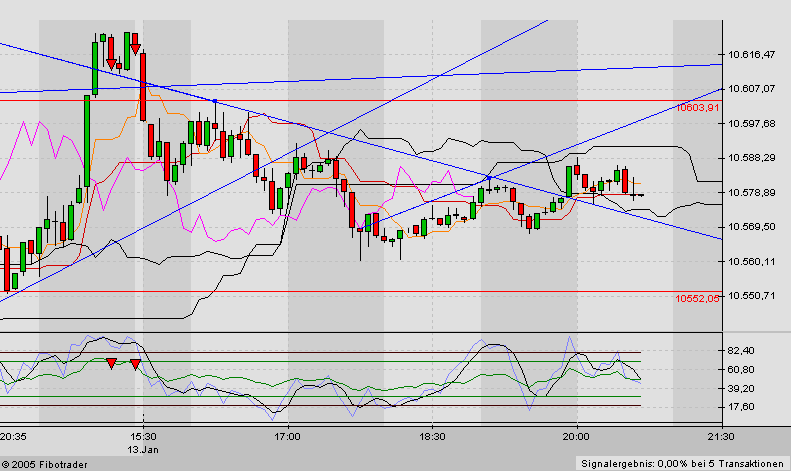Click the 10.550,71 price axis label
Viewport: 791px width, 471px height.
(x=751, y=296)
